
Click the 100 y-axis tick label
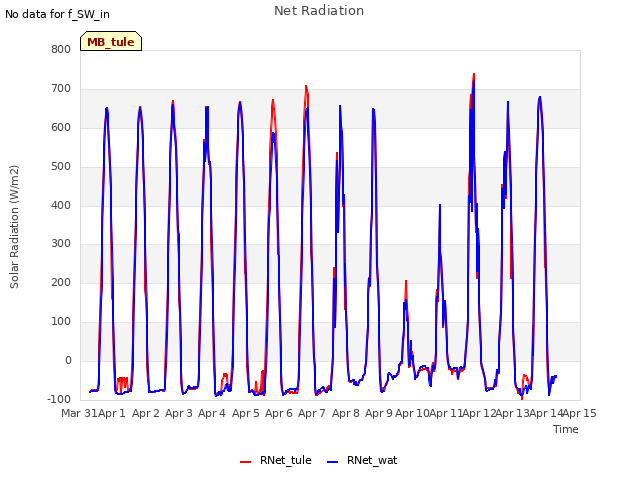(61, 322)
